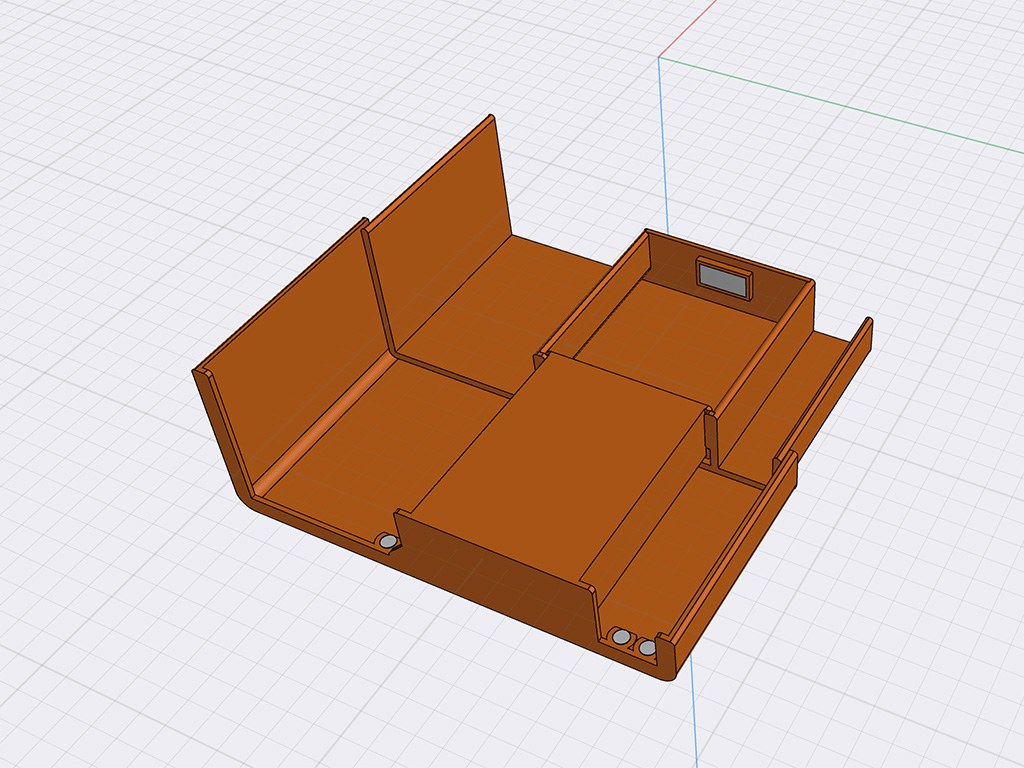Click the origin point where the axes meet

(x=659, y=57)
